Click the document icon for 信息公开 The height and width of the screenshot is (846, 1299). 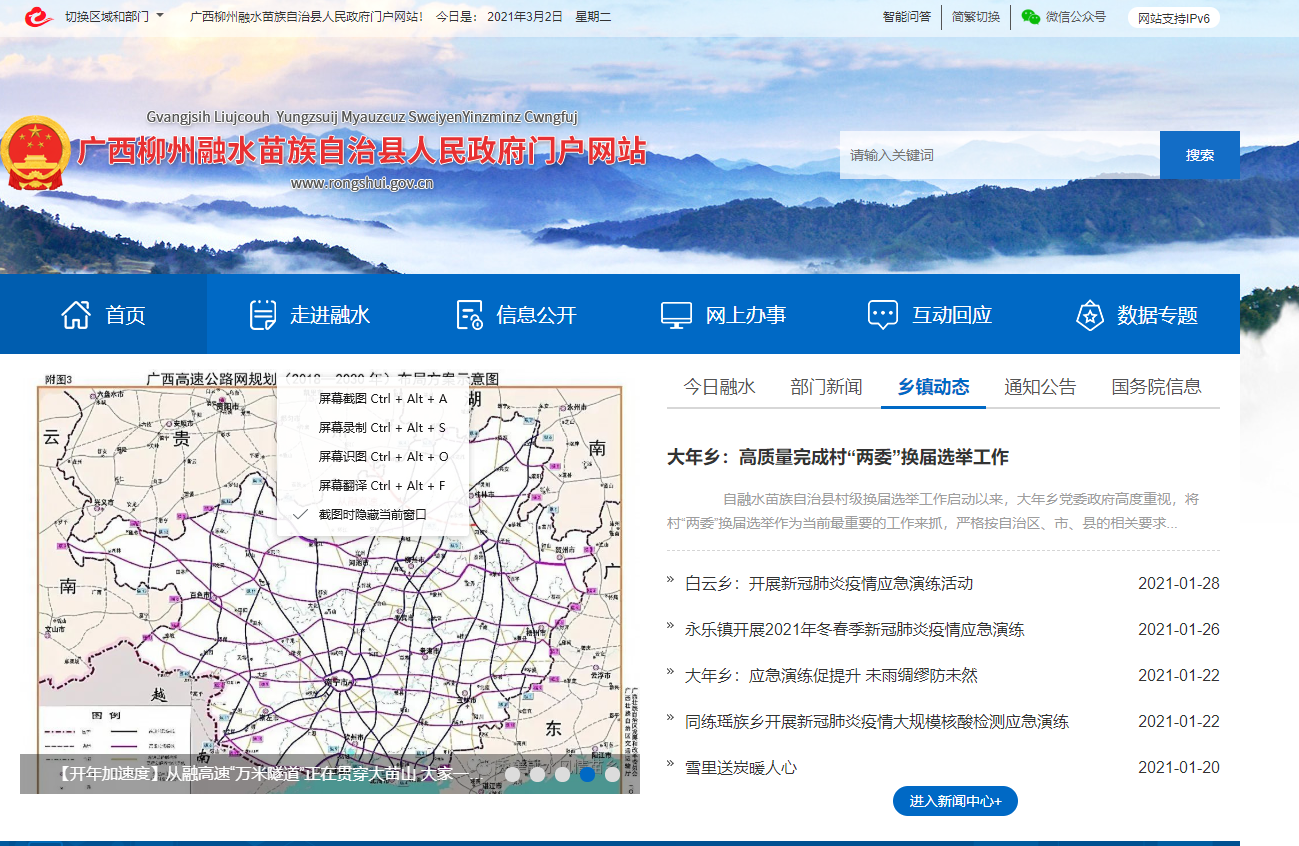click(470, 315)
